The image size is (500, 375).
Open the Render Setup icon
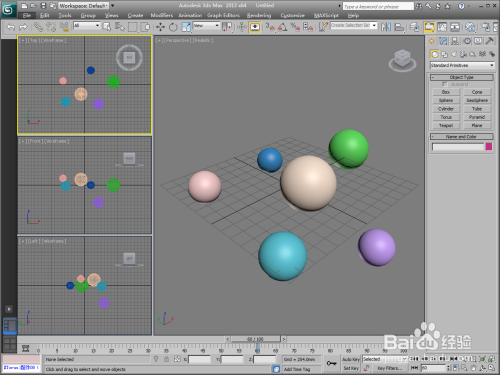(486, 27)
